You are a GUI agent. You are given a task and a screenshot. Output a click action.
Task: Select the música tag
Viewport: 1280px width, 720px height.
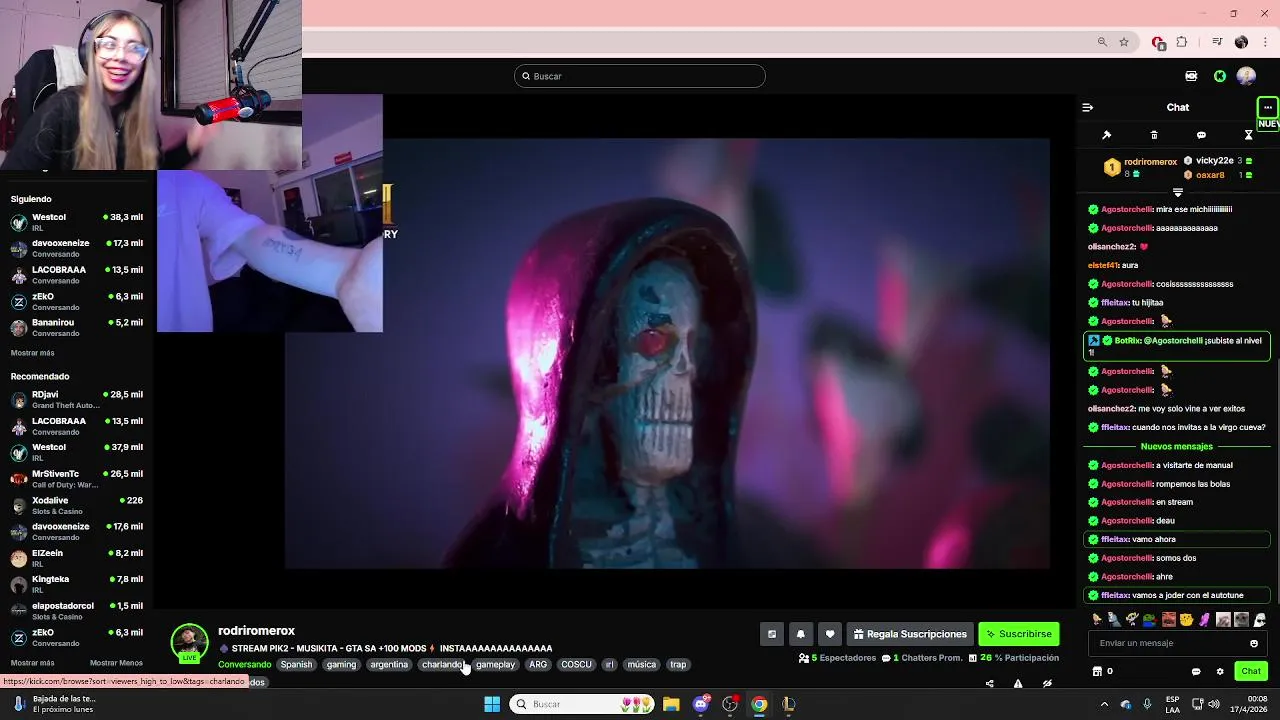pos(642,664)
